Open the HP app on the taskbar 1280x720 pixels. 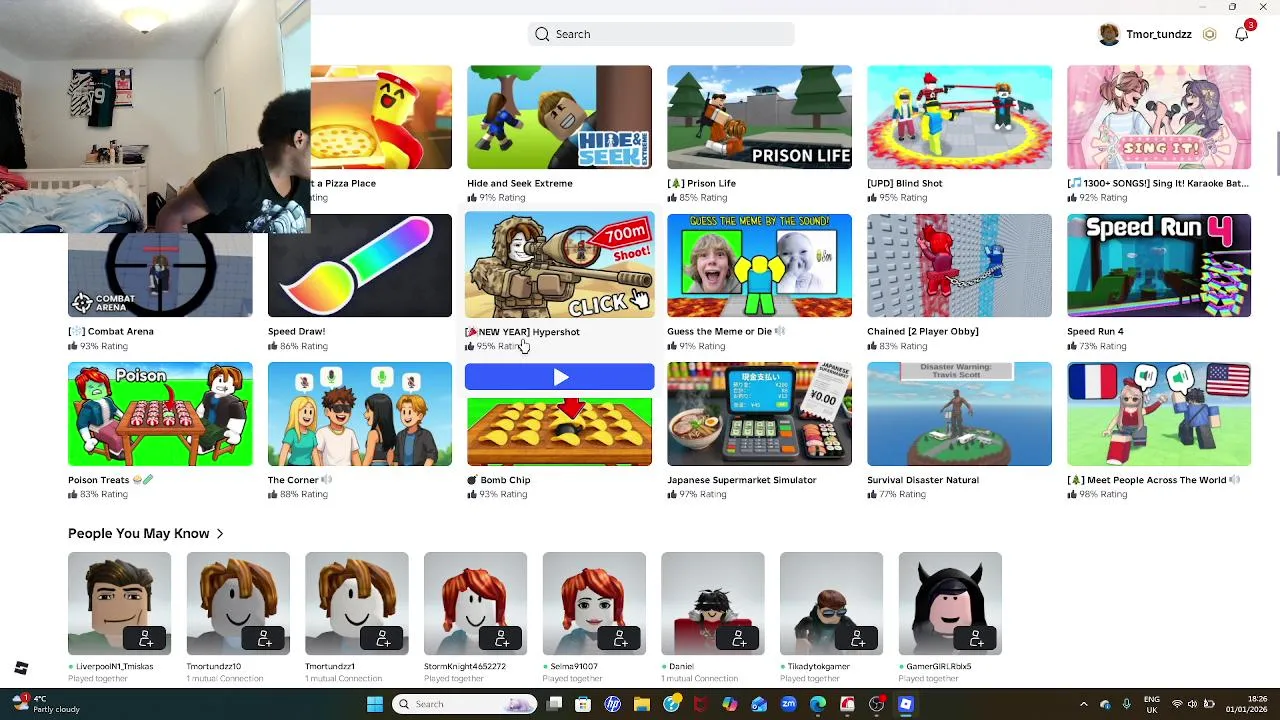point(613,704)
